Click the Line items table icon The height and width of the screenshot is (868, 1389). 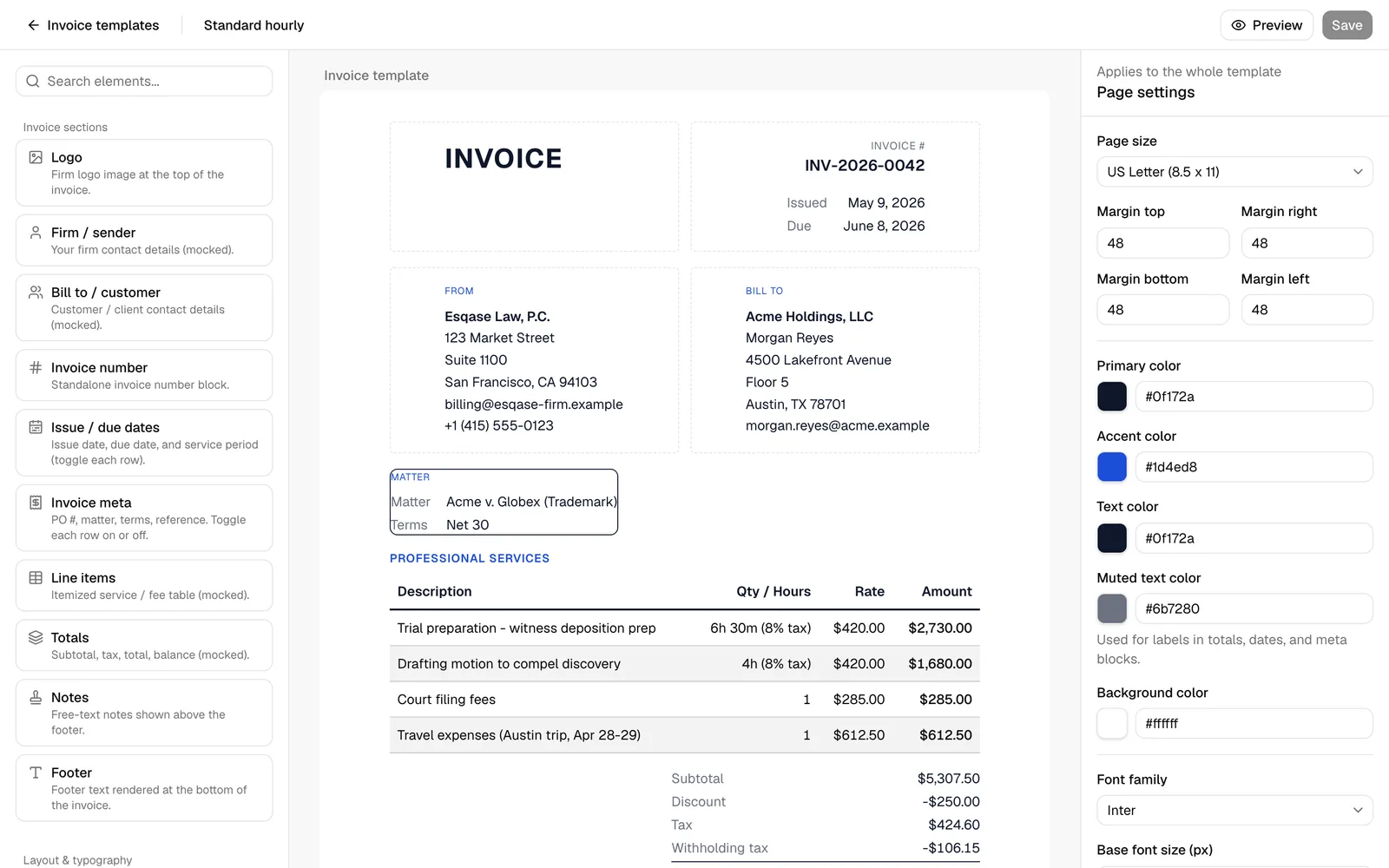pos(36,577)
